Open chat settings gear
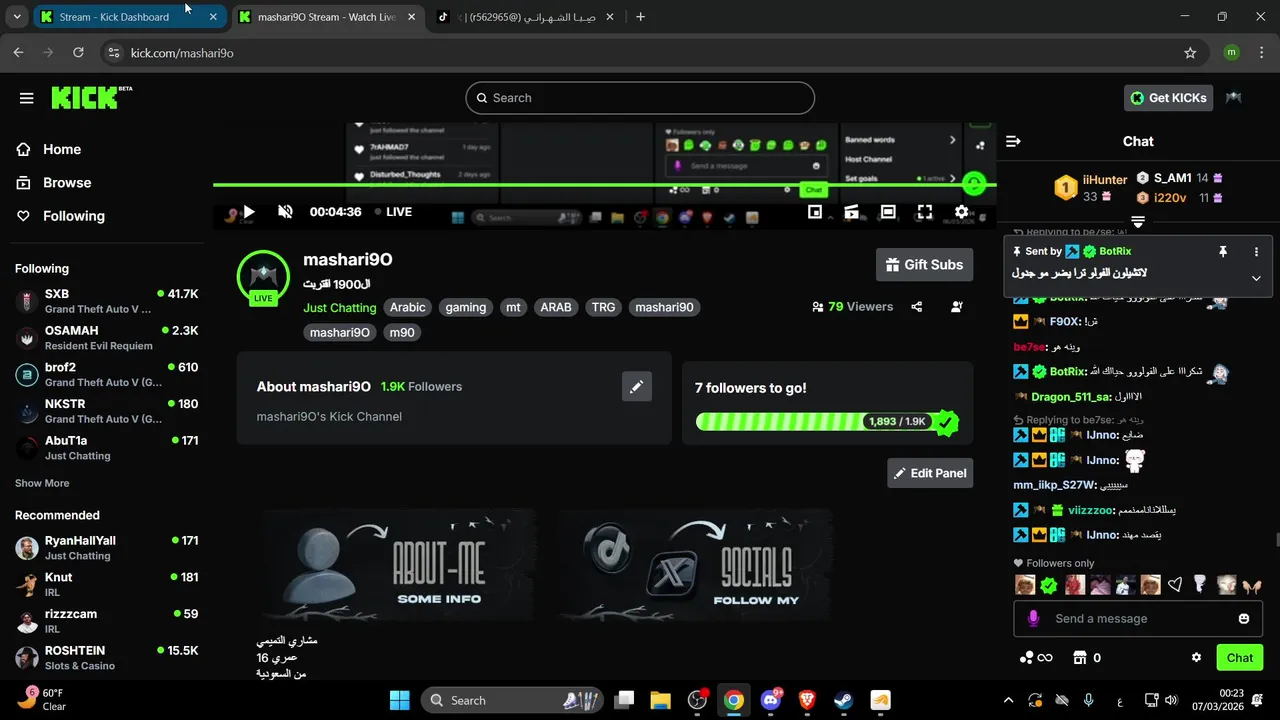Viewport: 1280px width, 720px height. (x=1196, y=657)
